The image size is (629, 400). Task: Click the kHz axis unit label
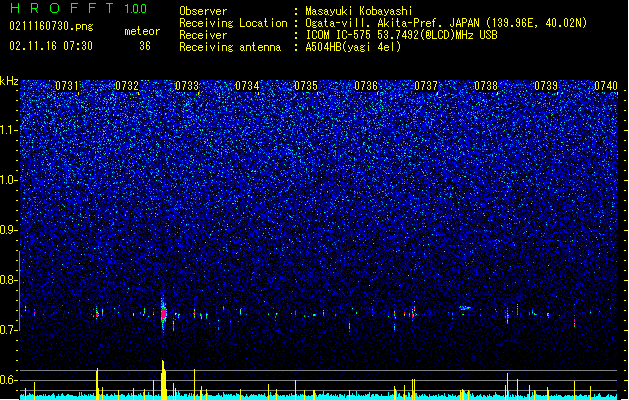coord(9,81)
